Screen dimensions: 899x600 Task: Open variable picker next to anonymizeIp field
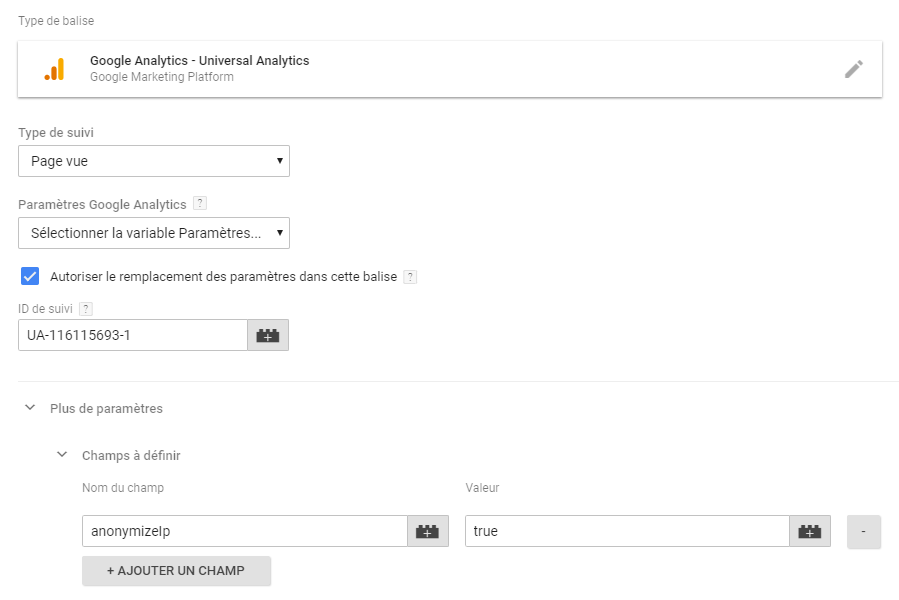tap(428, 531)
